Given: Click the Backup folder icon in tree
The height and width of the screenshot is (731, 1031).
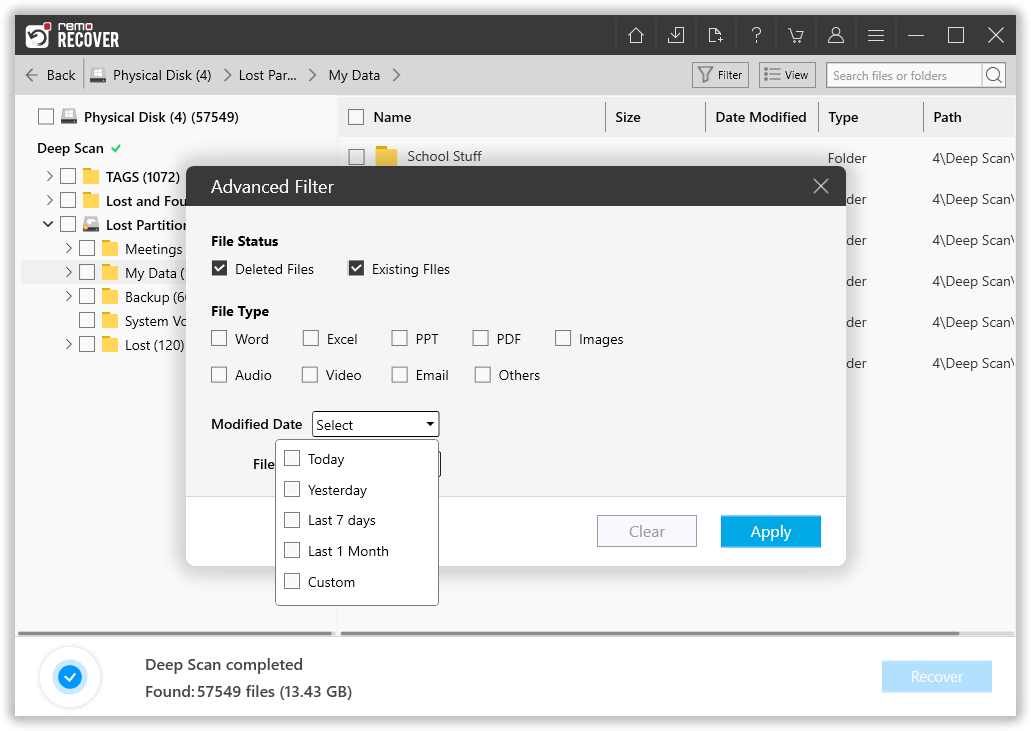Looking at the screenshot, I should pos(110,296).
